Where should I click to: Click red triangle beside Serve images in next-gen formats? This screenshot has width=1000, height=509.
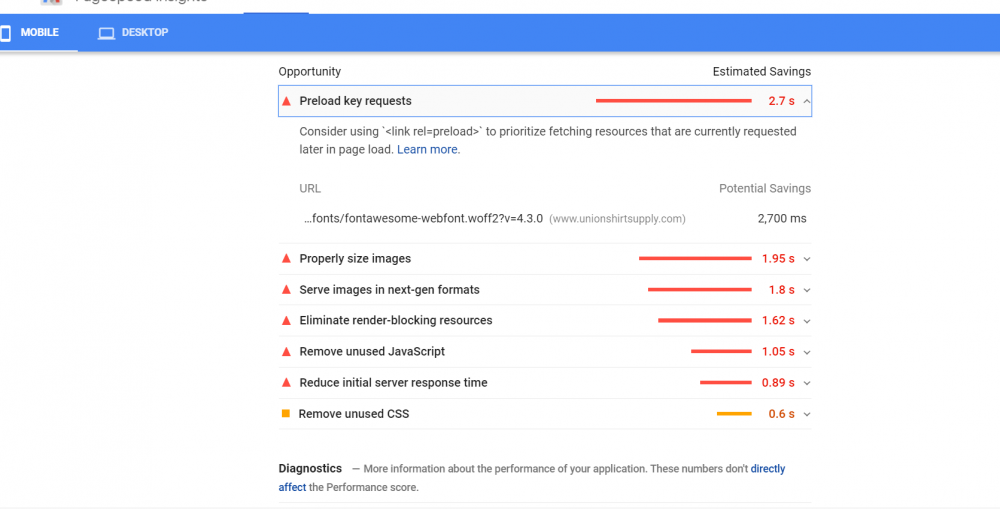pos(287,290)
